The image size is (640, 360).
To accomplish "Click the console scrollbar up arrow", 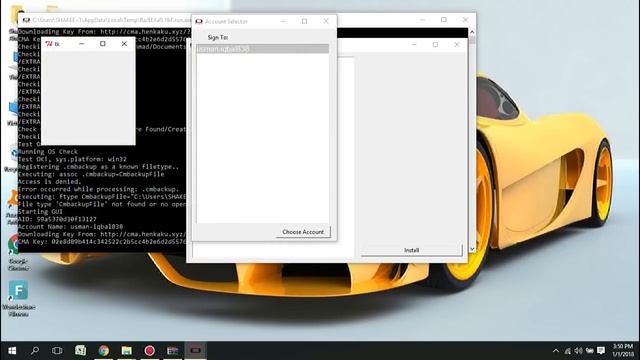I will click(472, 32).
